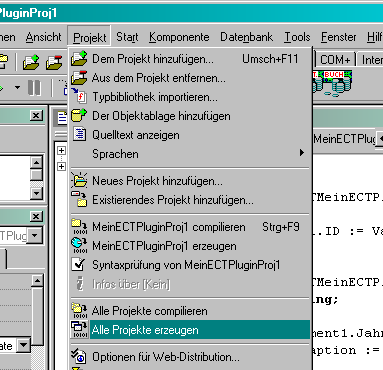Click toolbar remove file from project button
383x370 pixels.
(54, 62)
